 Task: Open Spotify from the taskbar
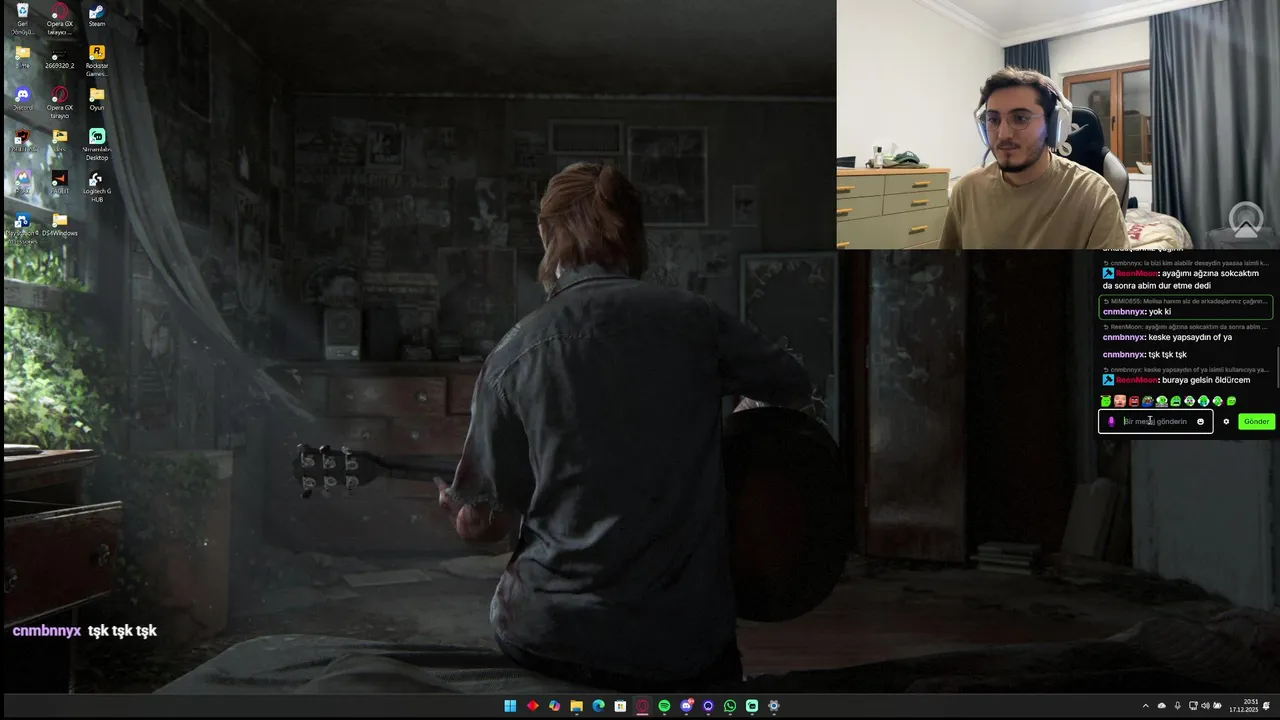coord(664,706)
